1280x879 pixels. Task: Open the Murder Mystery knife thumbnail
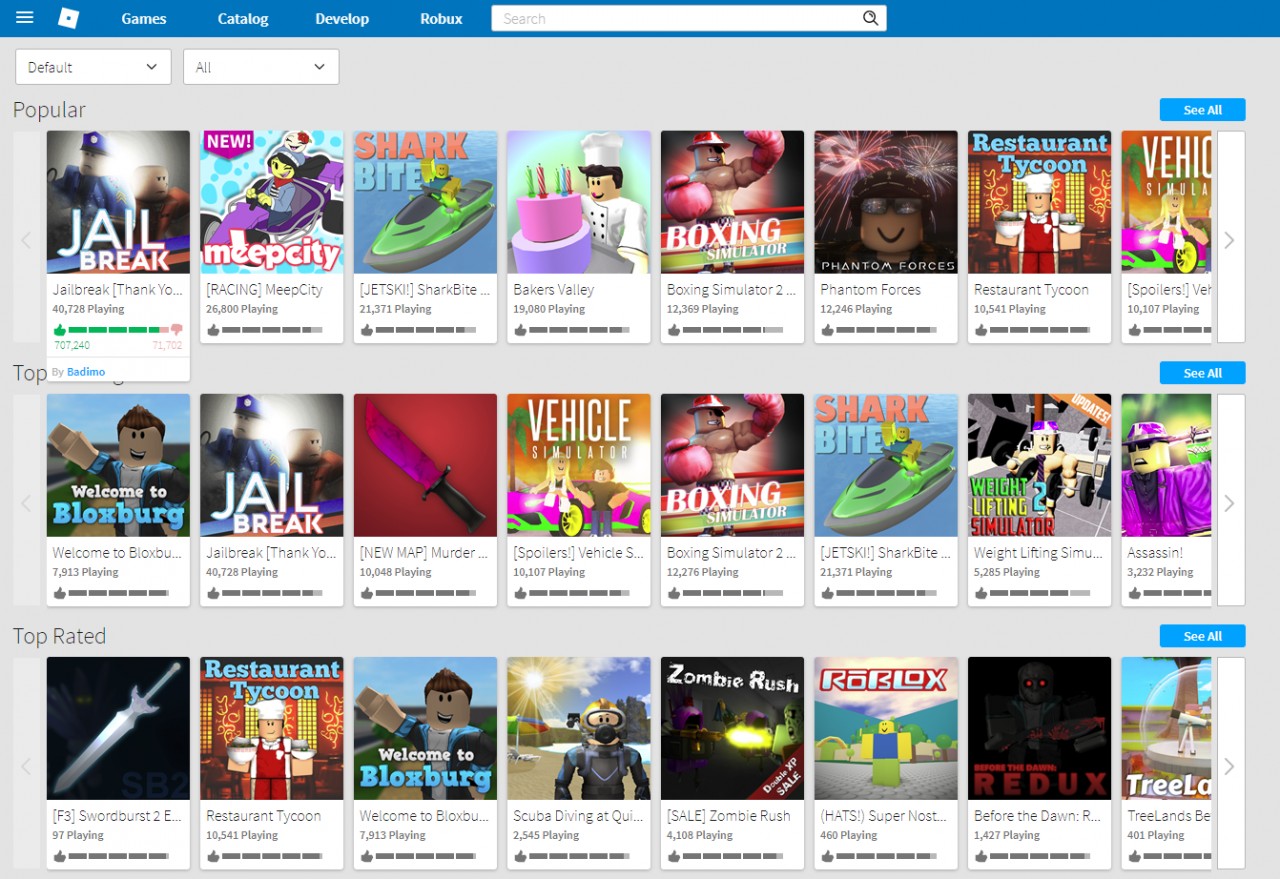coord(425,465)
